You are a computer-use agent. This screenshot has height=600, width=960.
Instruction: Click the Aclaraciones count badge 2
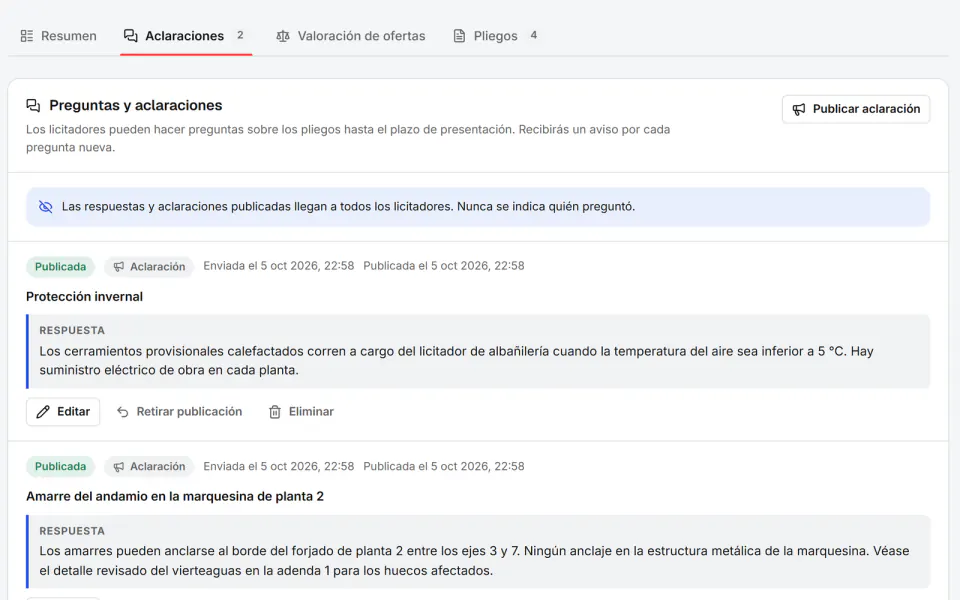(241, 36)
